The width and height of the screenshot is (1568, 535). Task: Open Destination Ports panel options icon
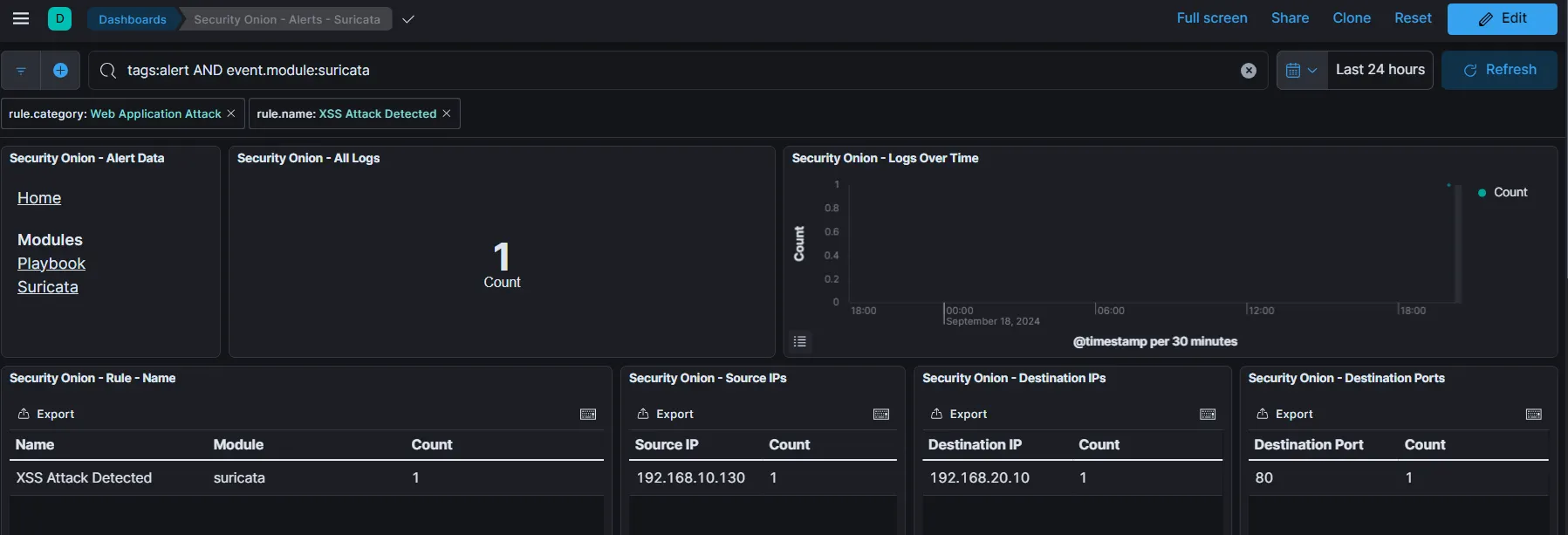(x=1533, y=415)
